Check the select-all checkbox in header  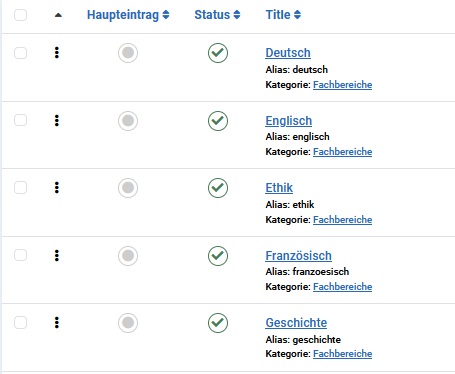pos(20,15)
